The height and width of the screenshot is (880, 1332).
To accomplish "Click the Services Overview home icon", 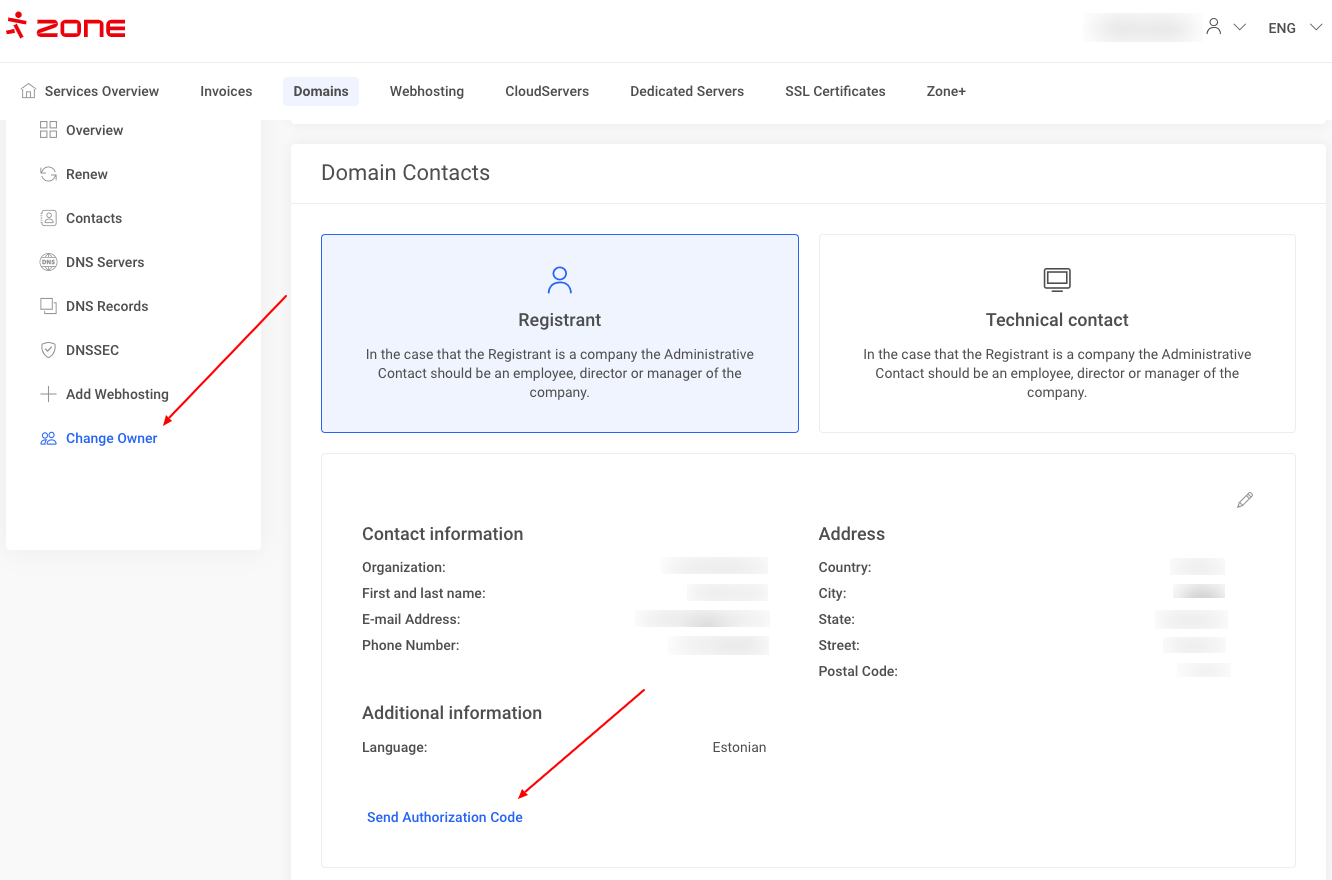I will (x=29, y=91).
